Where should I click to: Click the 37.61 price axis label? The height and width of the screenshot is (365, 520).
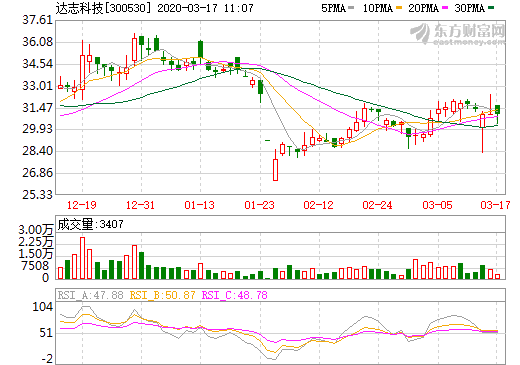coord(38,20)
